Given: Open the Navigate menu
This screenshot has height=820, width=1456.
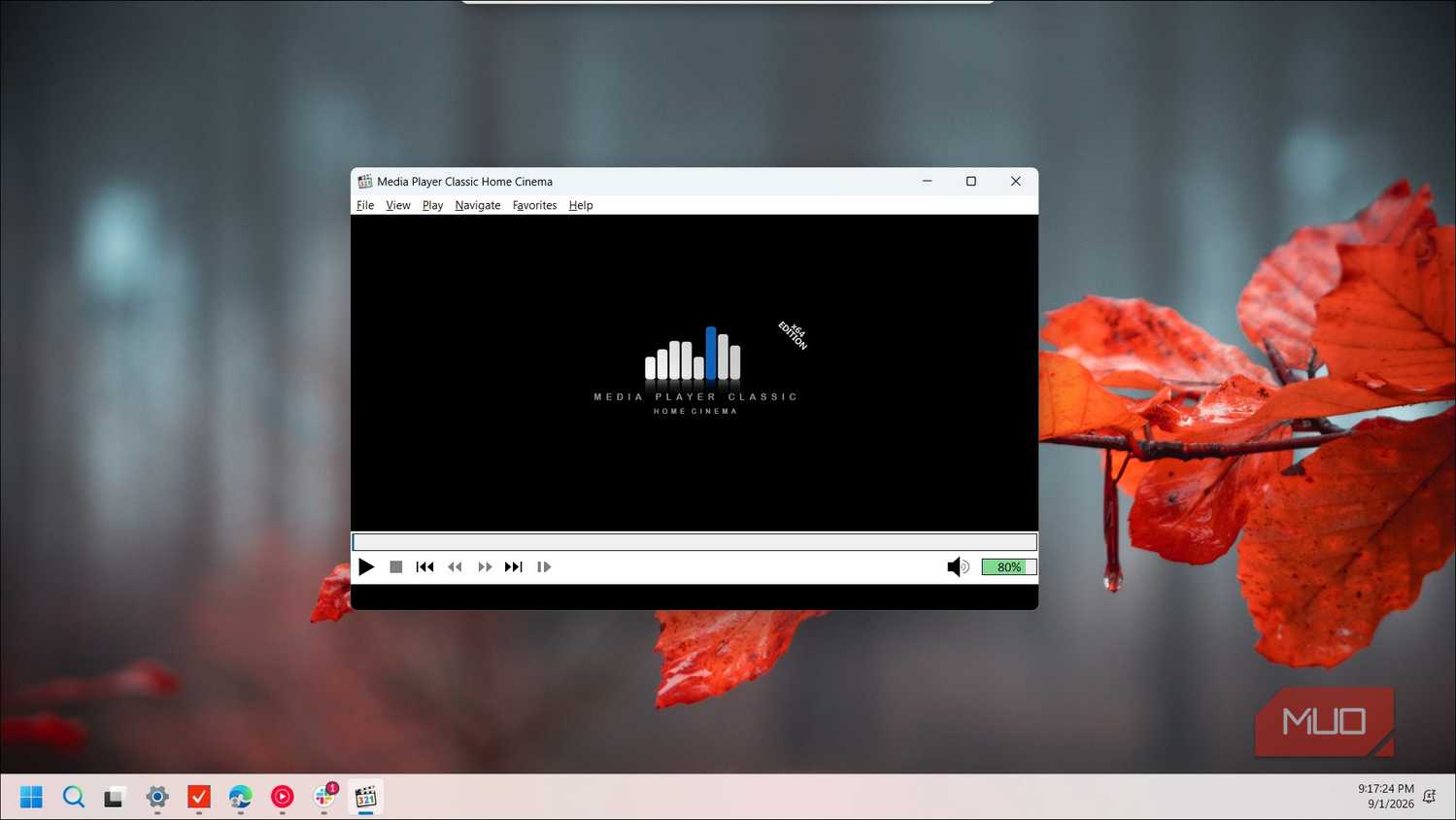Looking at the screenshot, I should (478, 205).
